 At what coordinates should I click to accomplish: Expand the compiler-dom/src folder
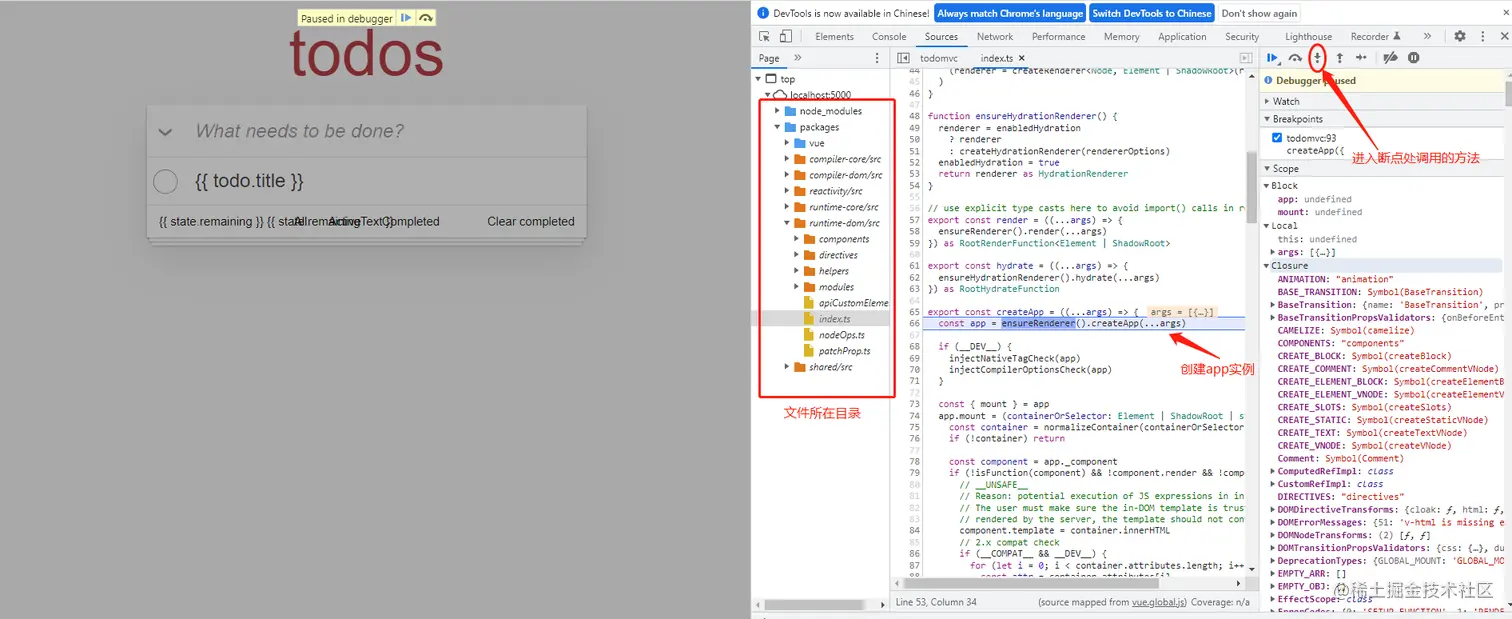[x=788, y=175]
